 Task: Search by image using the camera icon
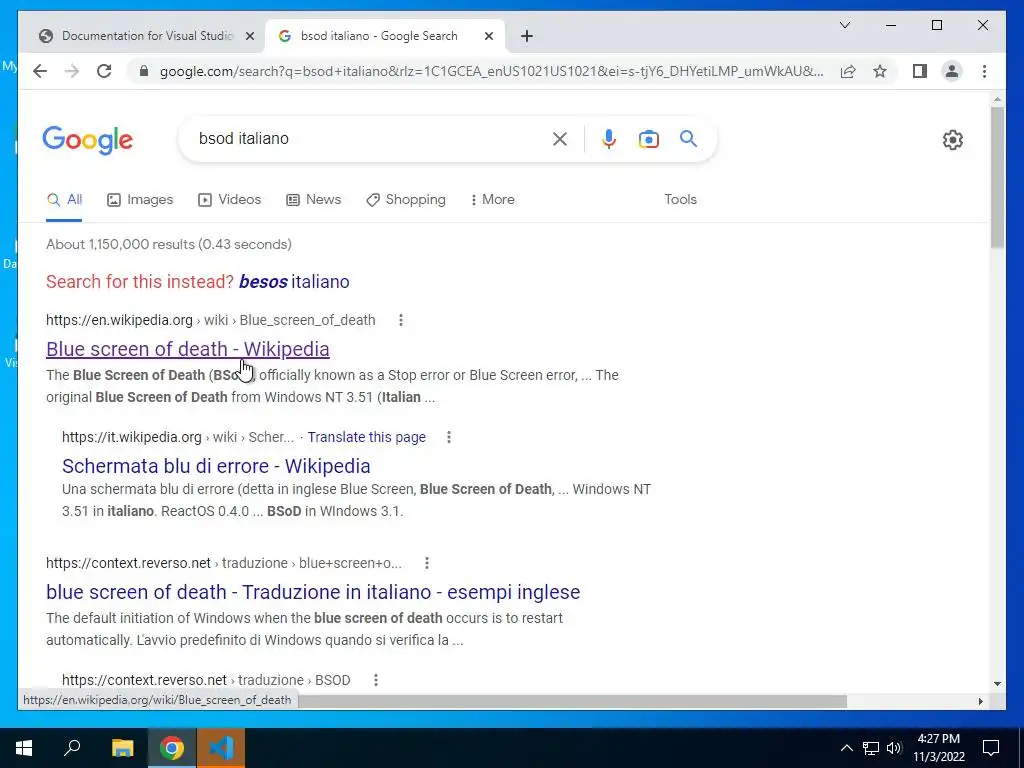pos(648,139)
